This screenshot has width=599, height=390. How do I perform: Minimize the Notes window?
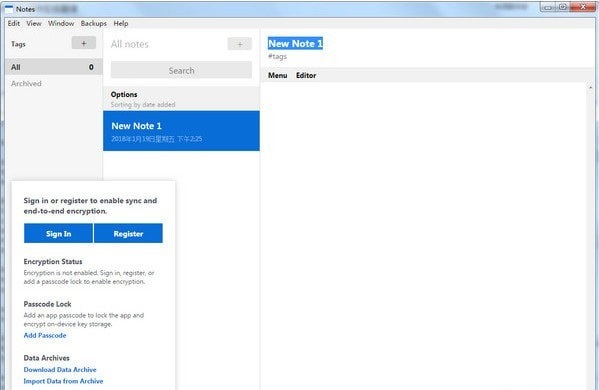[547, 7]
